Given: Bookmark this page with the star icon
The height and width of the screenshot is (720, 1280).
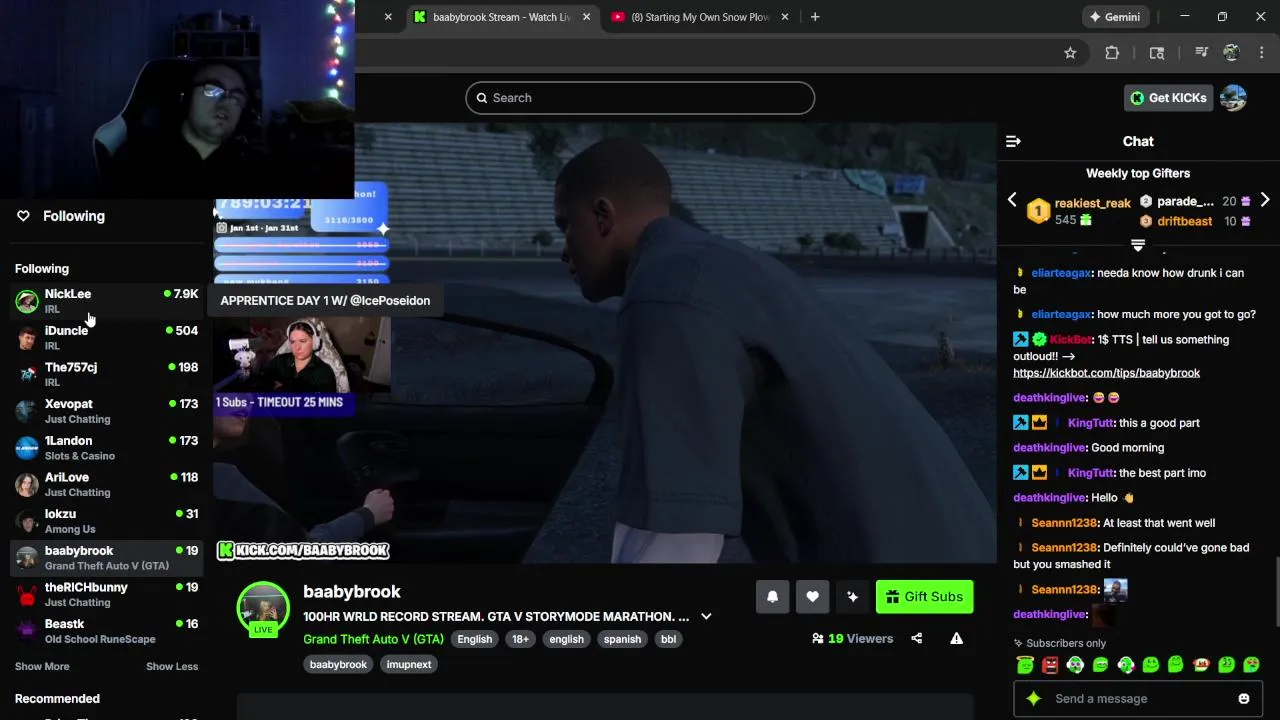Looking at the screenshot, I should (x=1070, y=53).
